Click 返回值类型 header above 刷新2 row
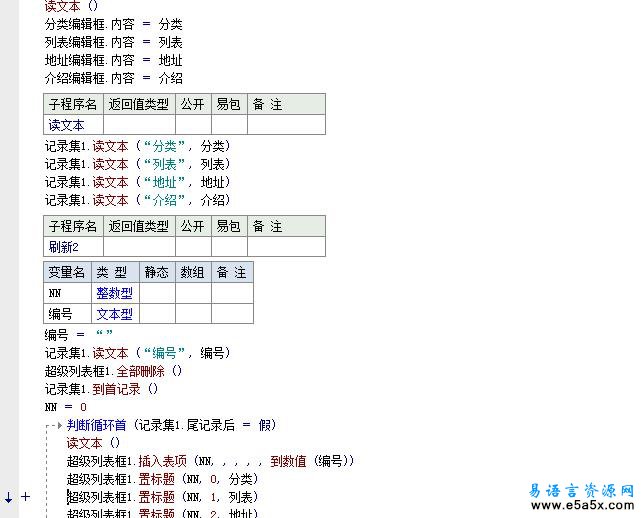643x518 pixels. [139, 226]
